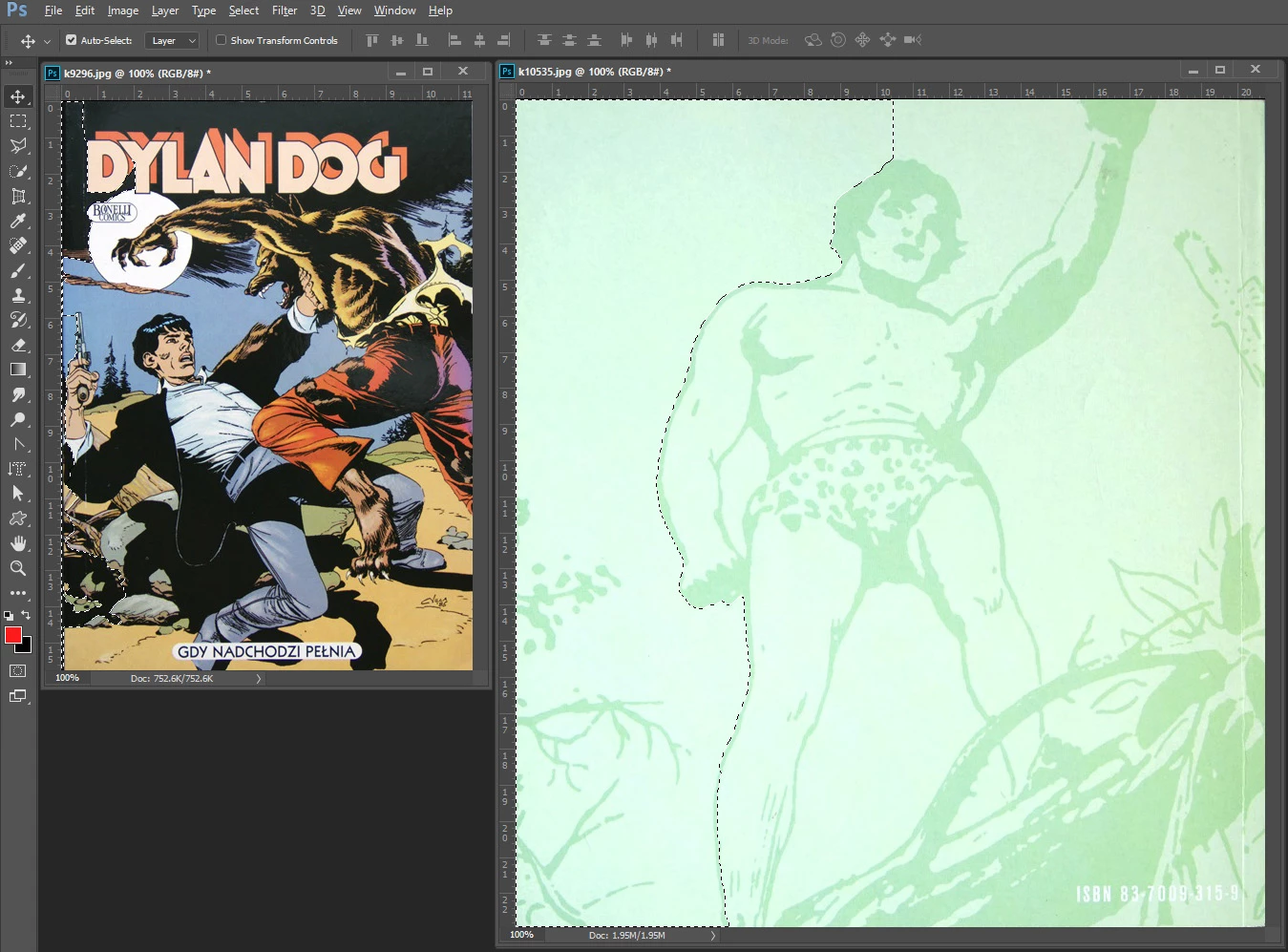Expand the k10535.jpg status bar info arrow

tap(713, 936)
